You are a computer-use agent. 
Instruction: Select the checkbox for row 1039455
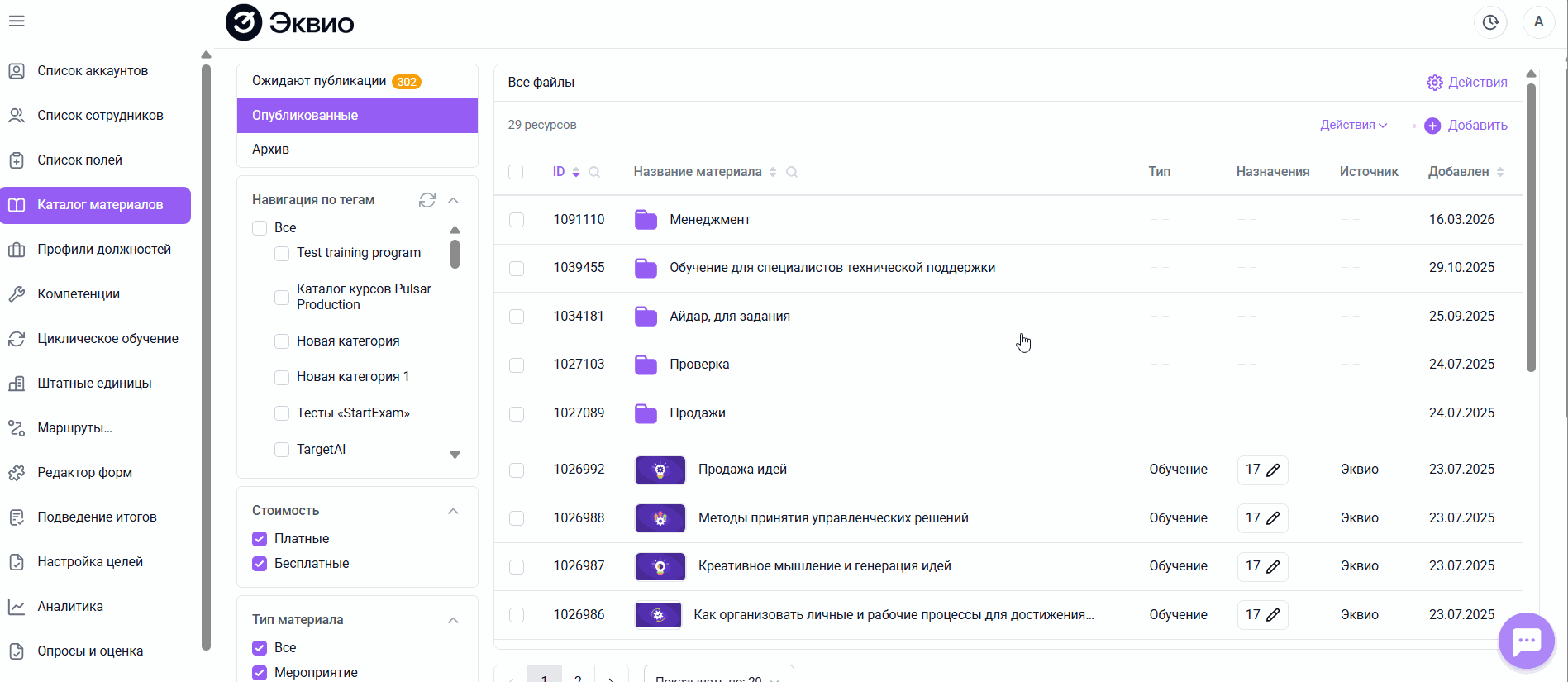coord(517,268)
